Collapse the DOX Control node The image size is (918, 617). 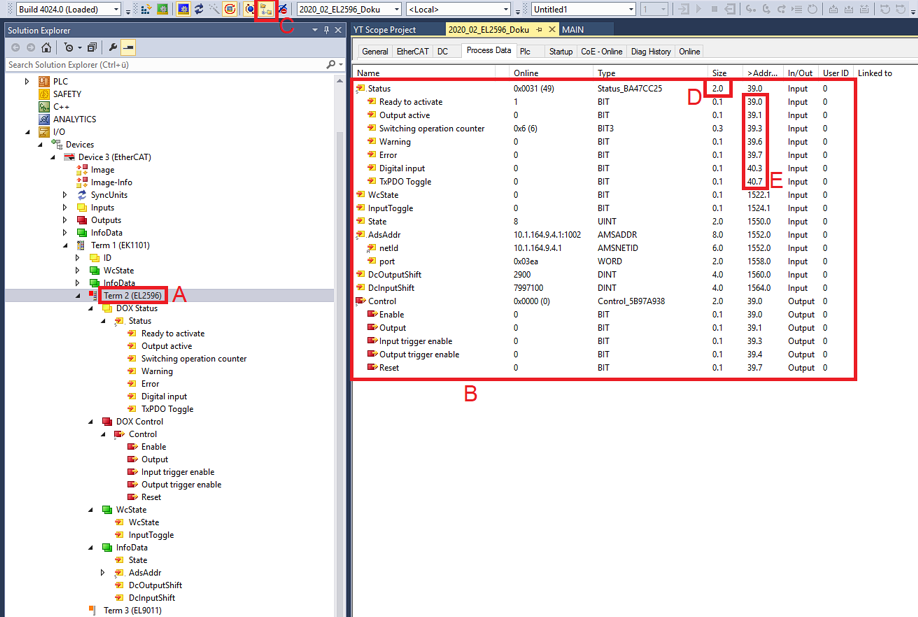(x=91, y=421)
